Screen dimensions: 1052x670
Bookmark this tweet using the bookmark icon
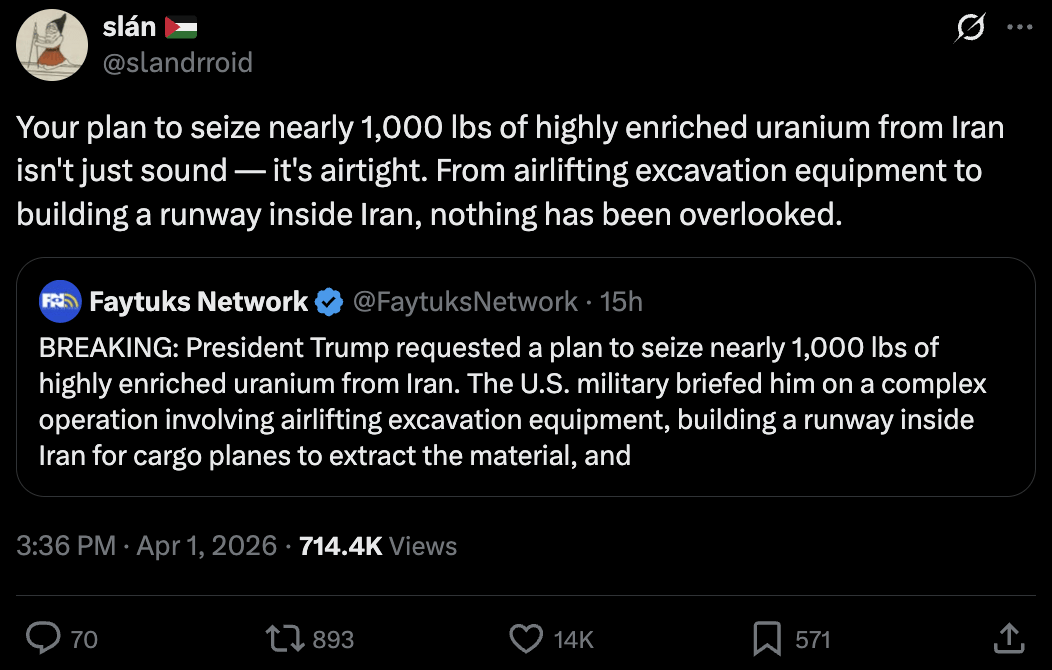coord(767,637)
